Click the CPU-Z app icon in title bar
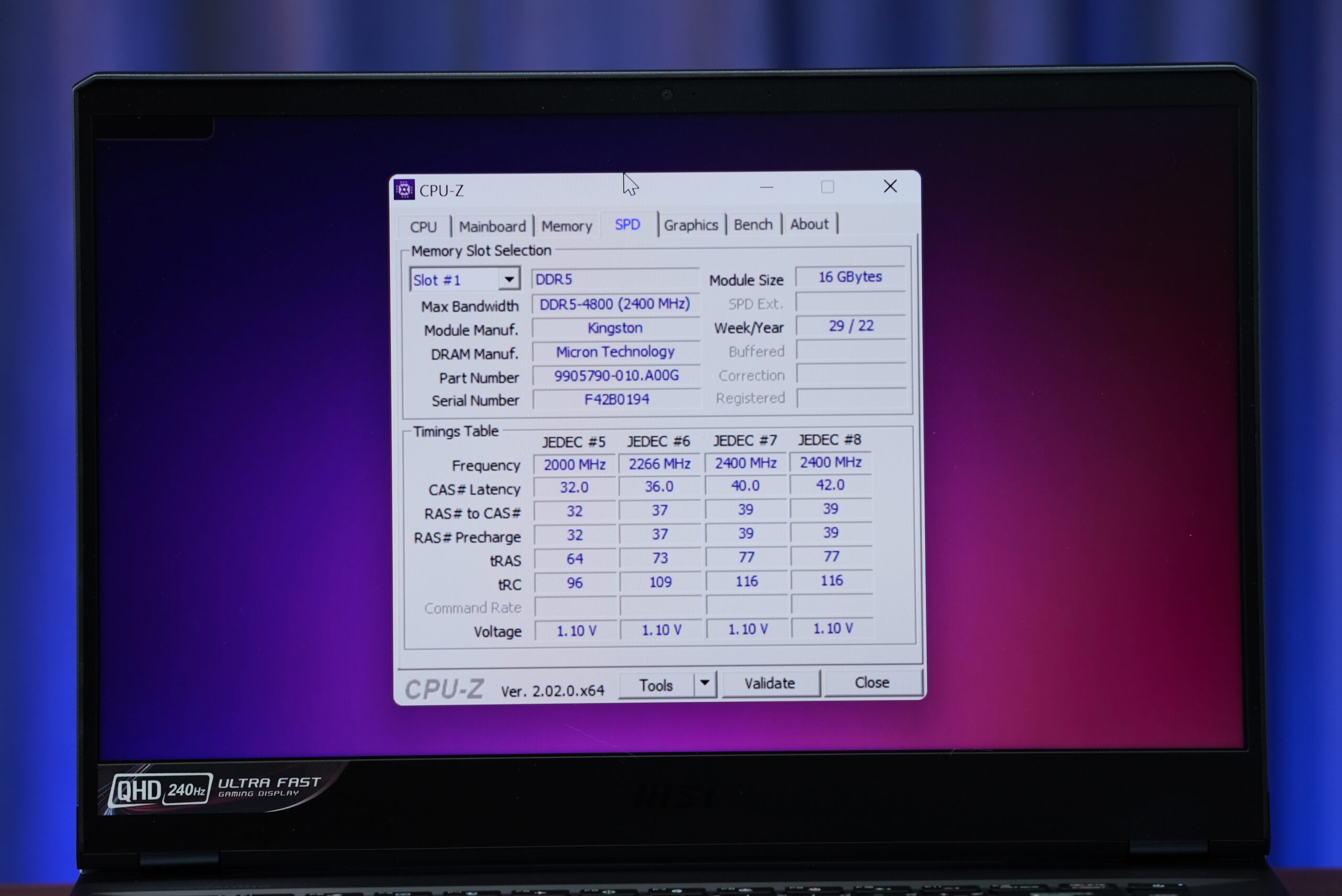The height and width of the screenshot is (896, 1342). click(404, 190)
